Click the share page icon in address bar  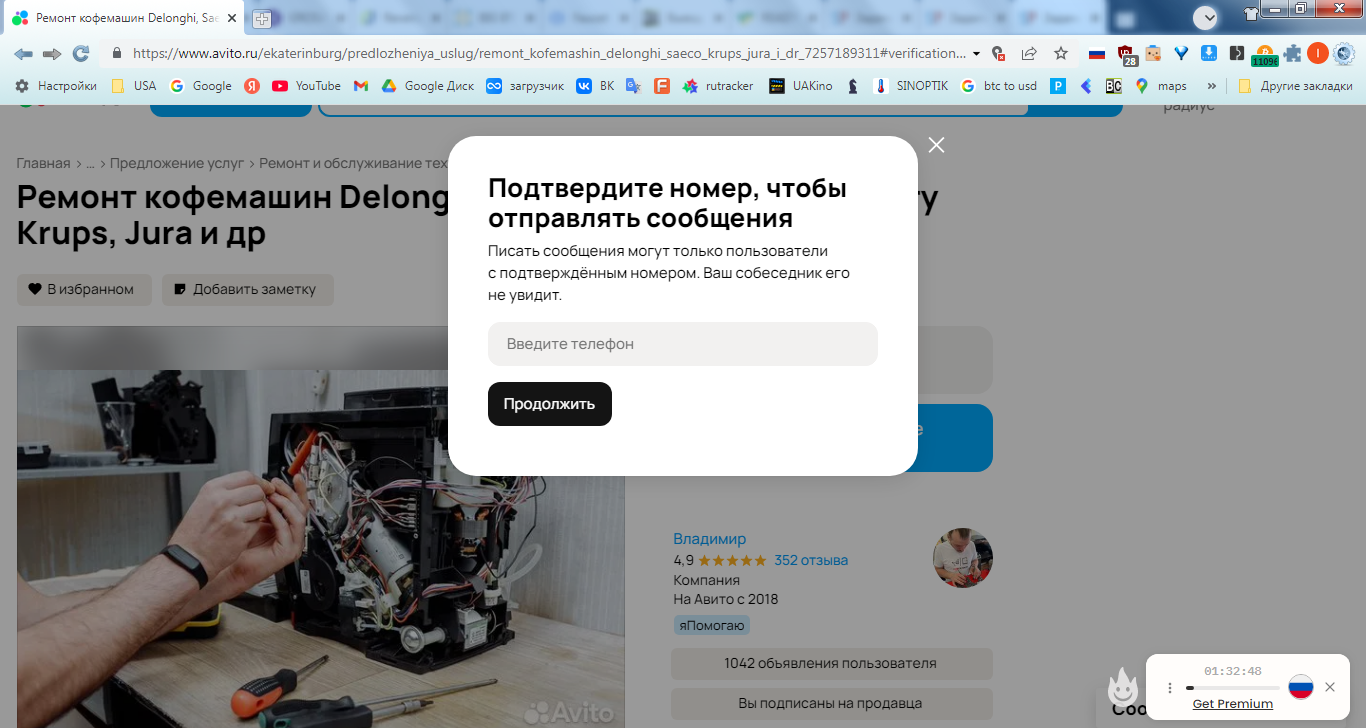1029,53
